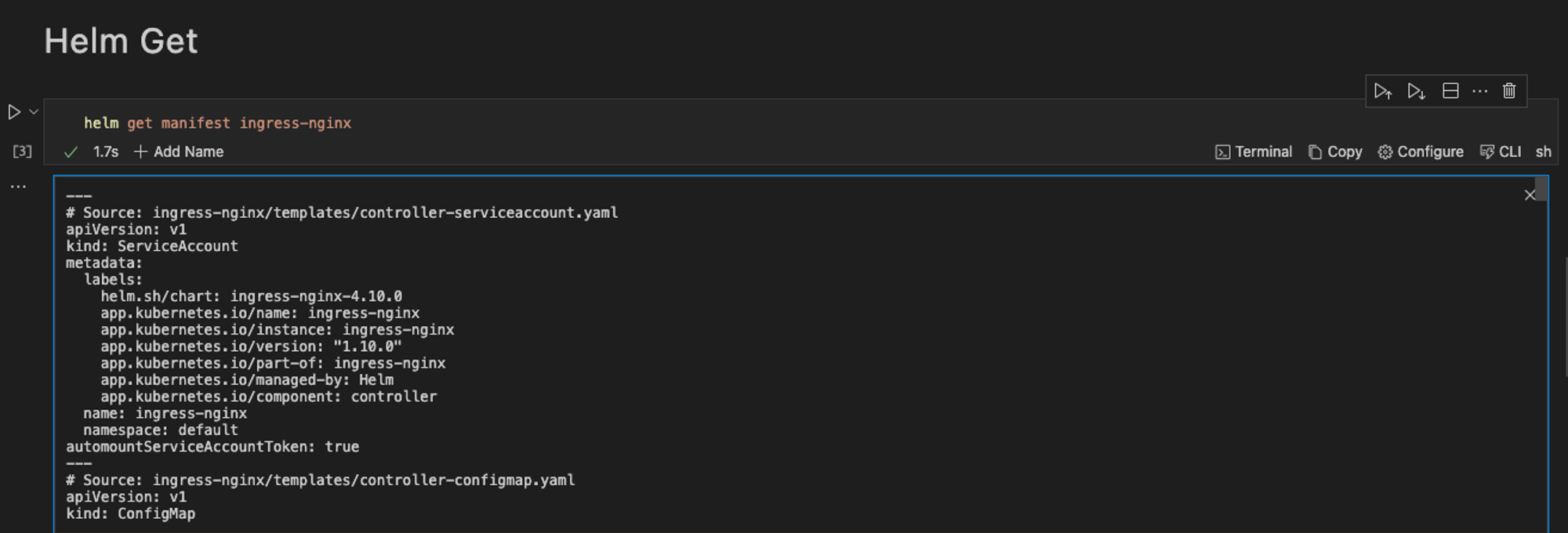The image size is (1568, 533).
Task: Click the green success checkmark
Action: coord(71,152)
